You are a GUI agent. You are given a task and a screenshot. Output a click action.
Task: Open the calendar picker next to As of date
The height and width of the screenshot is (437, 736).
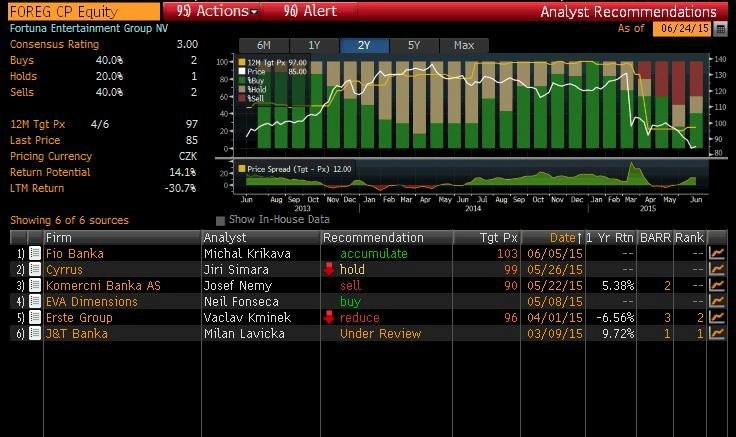pyautogui.click(x=721, y=29)
